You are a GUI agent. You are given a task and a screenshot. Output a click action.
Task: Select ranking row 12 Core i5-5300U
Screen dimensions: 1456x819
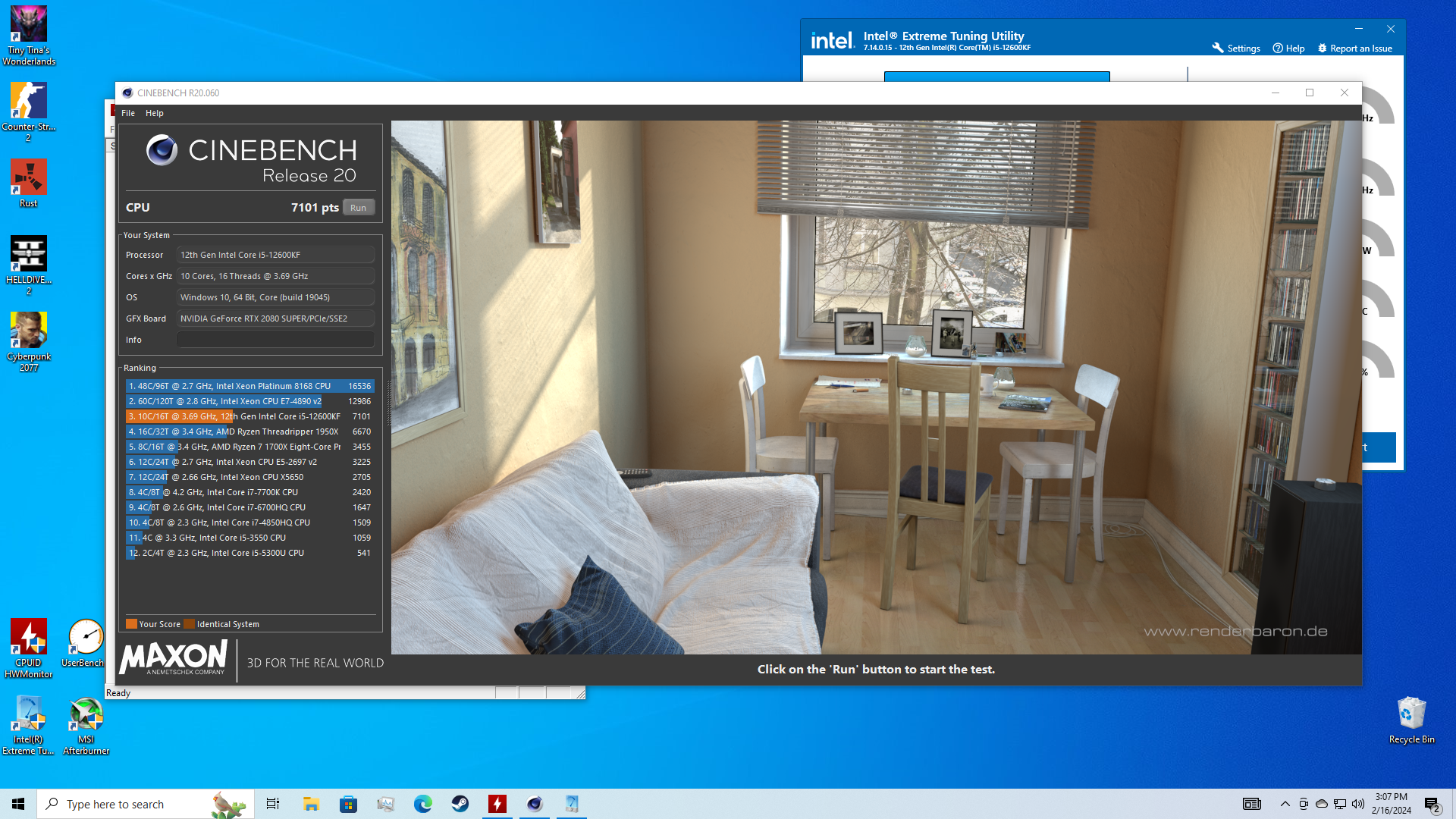[x=250, y=553]
